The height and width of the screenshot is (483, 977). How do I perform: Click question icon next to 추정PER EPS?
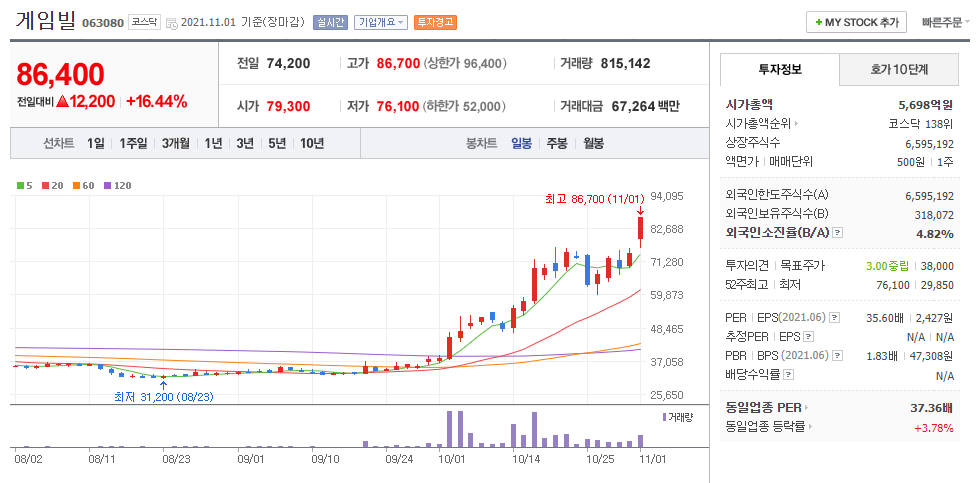809,337
